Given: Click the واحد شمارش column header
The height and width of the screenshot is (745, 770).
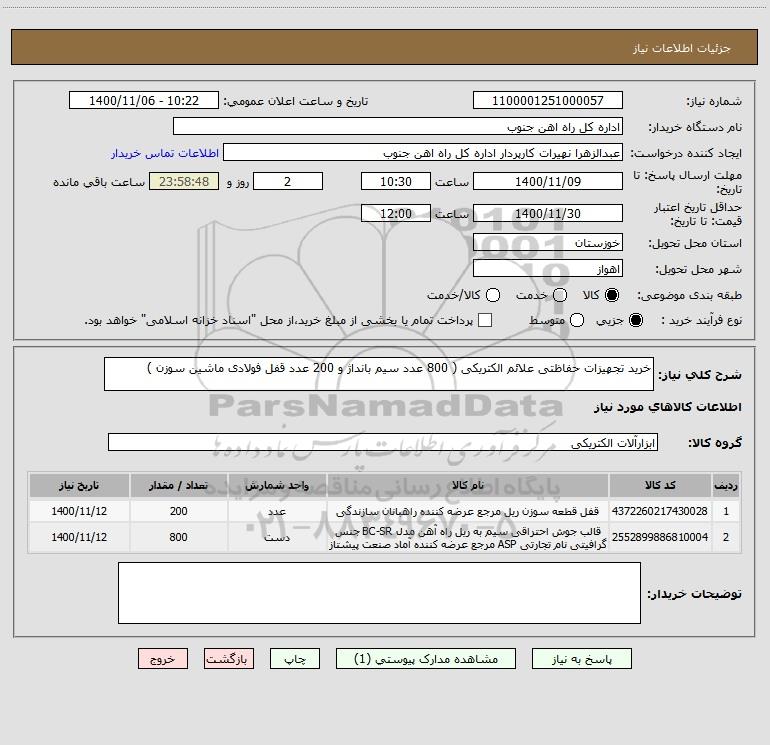Looking at the screenshot, I should (x=277, y=485).
